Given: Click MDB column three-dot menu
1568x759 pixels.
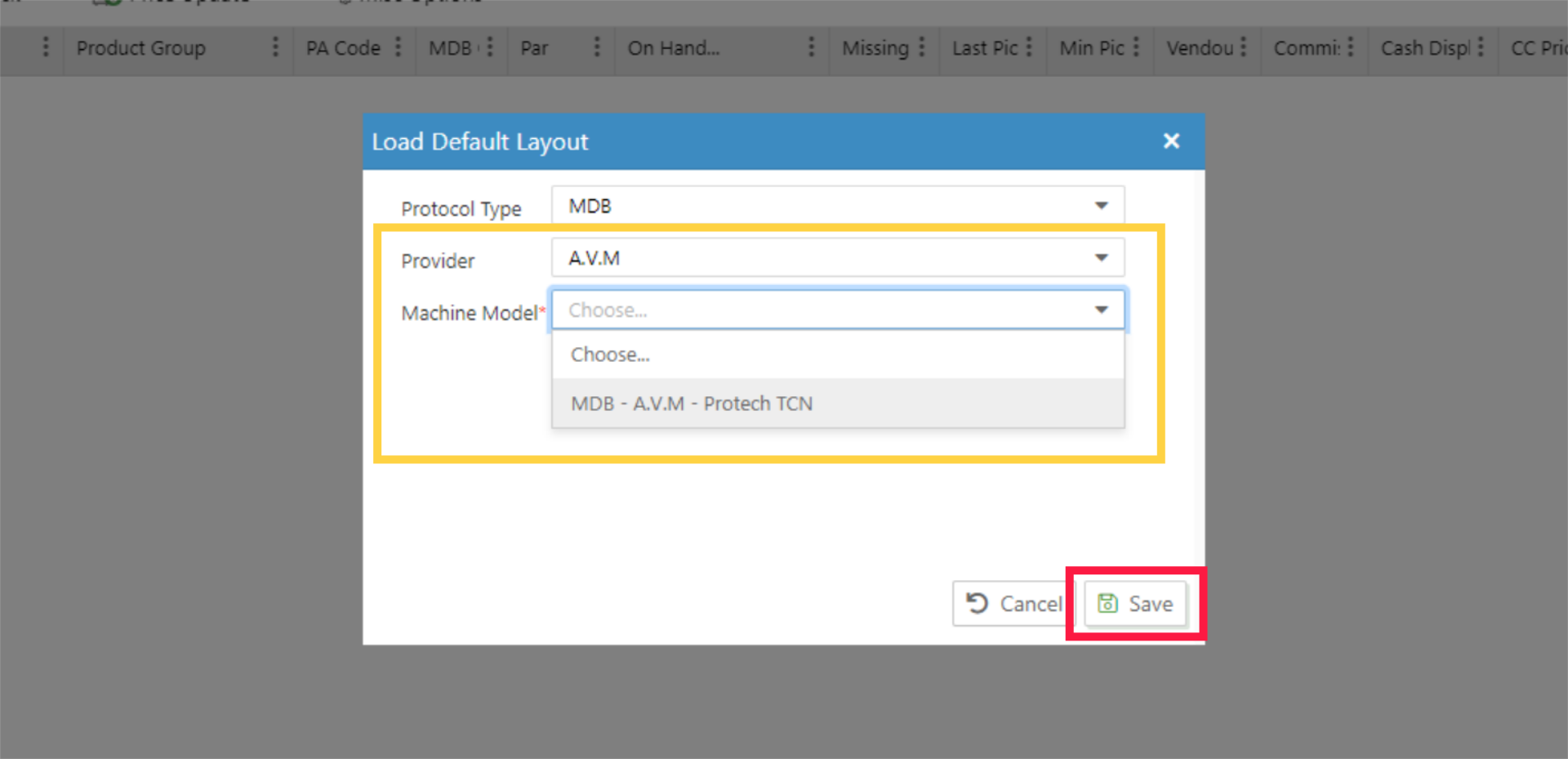Looking at the screenshot, I should click(490, 47).
